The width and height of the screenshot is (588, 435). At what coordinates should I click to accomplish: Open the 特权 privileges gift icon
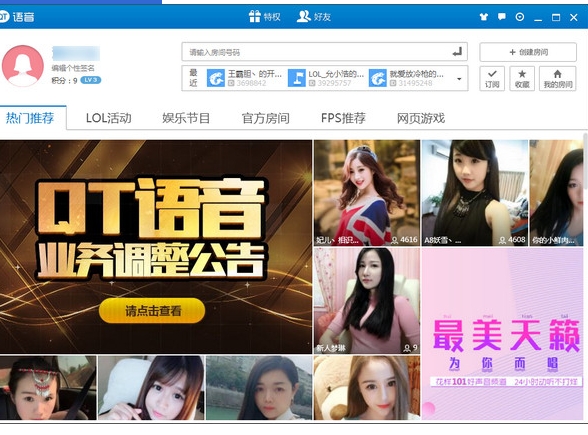click(x=255, y=16)
